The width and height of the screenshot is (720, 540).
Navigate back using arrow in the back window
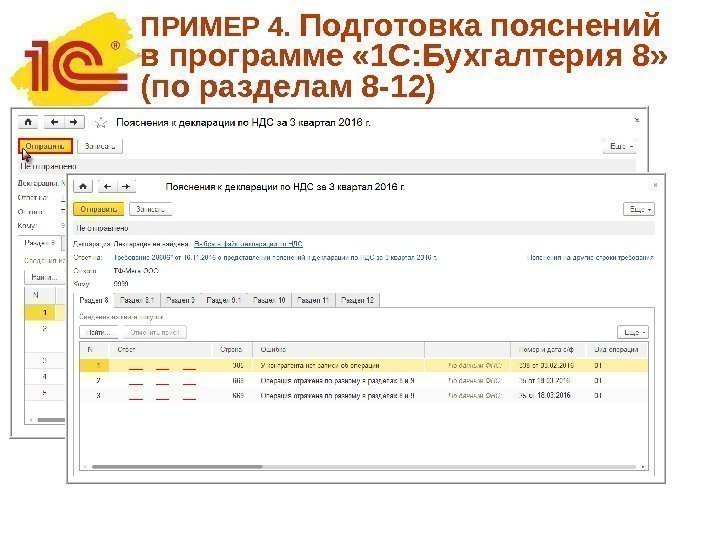click(x=54, y=122)
